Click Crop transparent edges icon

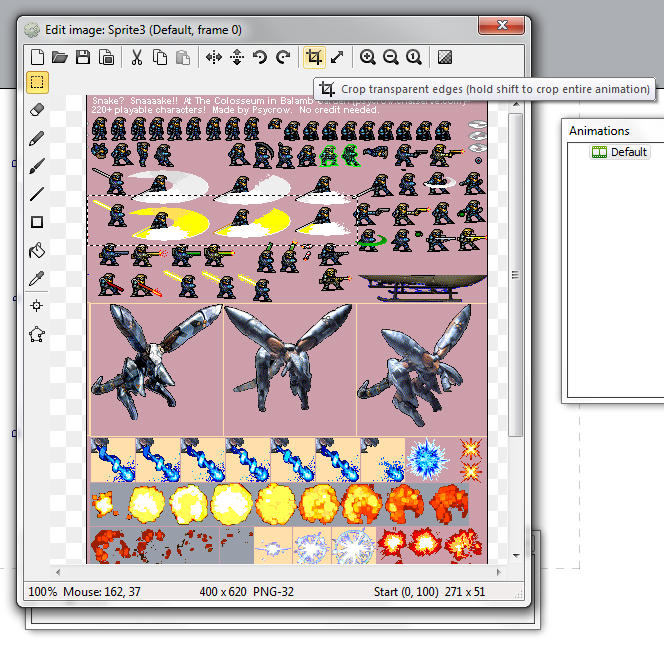tap(314, 57)
